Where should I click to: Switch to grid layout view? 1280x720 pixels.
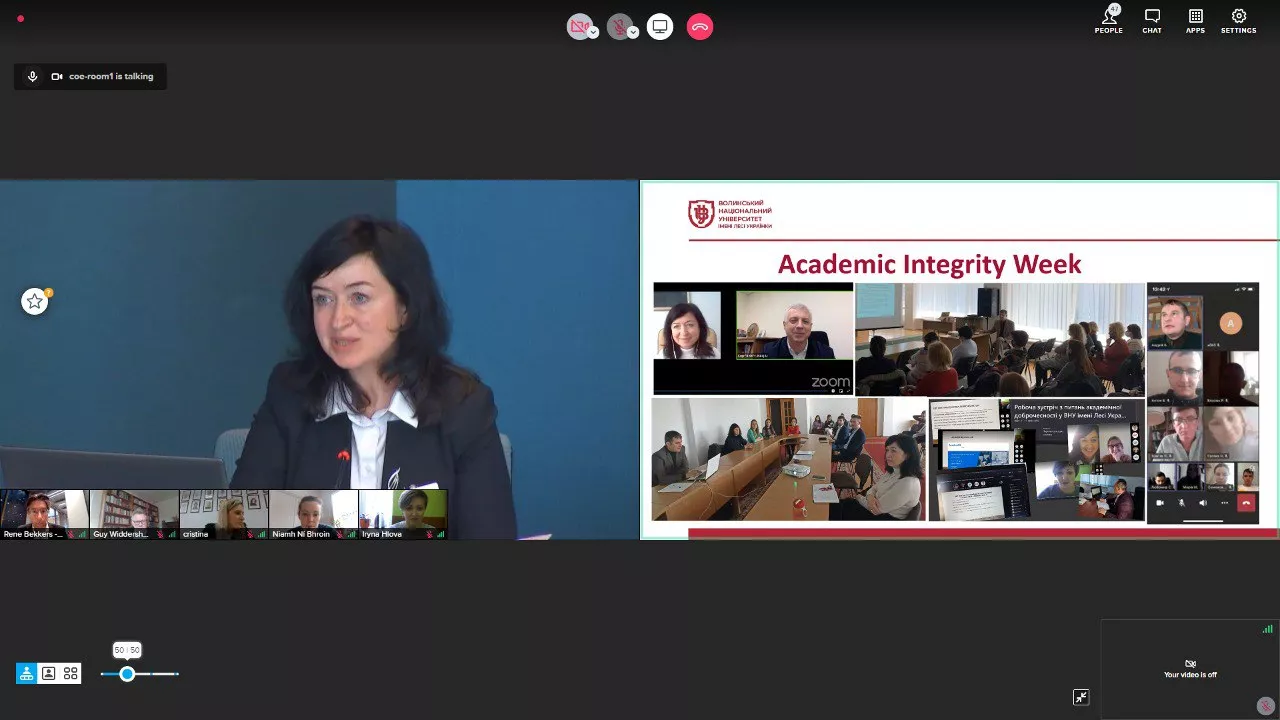click(x=70, y=673)
